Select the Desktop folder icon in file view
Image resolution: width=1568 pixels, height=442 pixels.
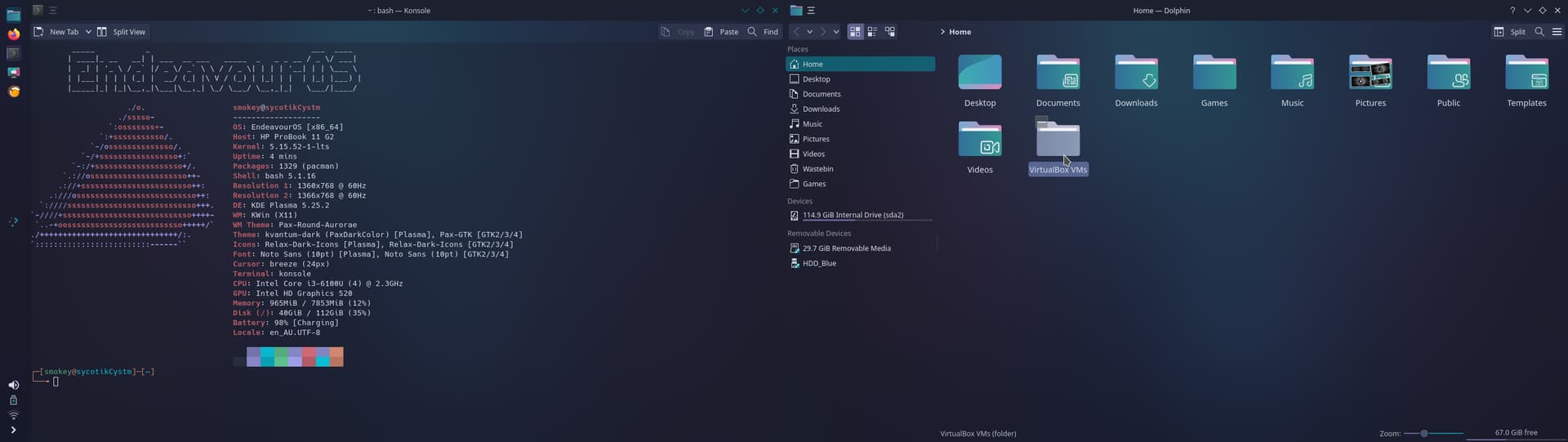pyautogui.click(x=980, y=73)
